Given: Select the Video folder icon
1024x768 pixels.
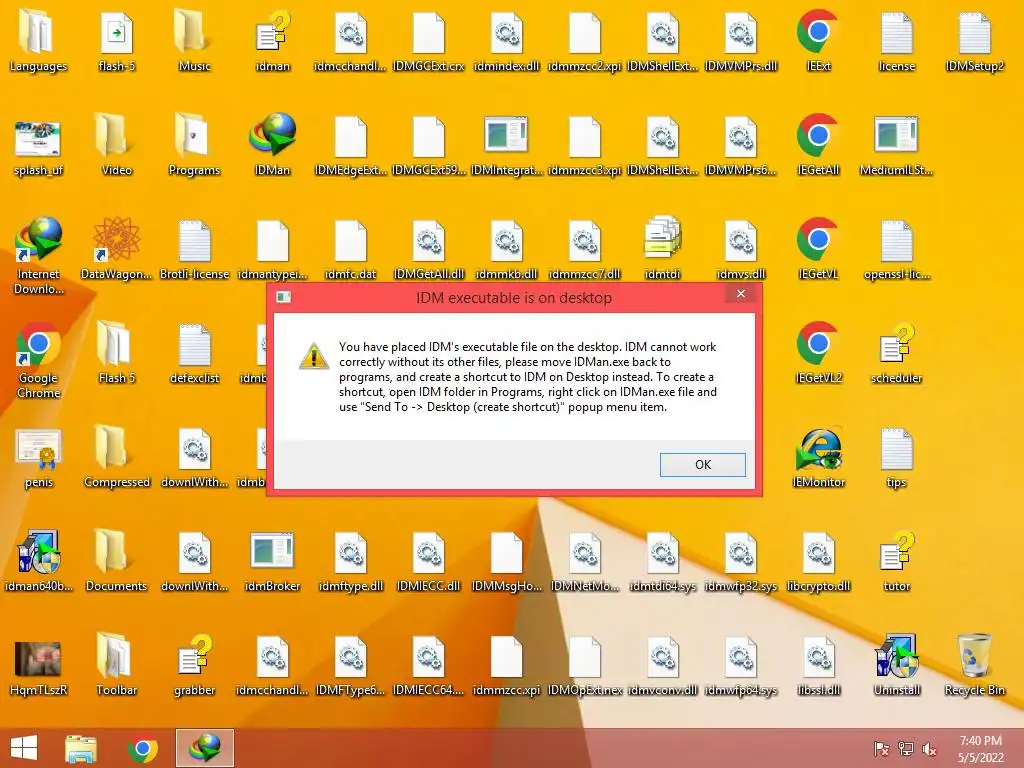Looking at the screenshot, I should [116, 137].
